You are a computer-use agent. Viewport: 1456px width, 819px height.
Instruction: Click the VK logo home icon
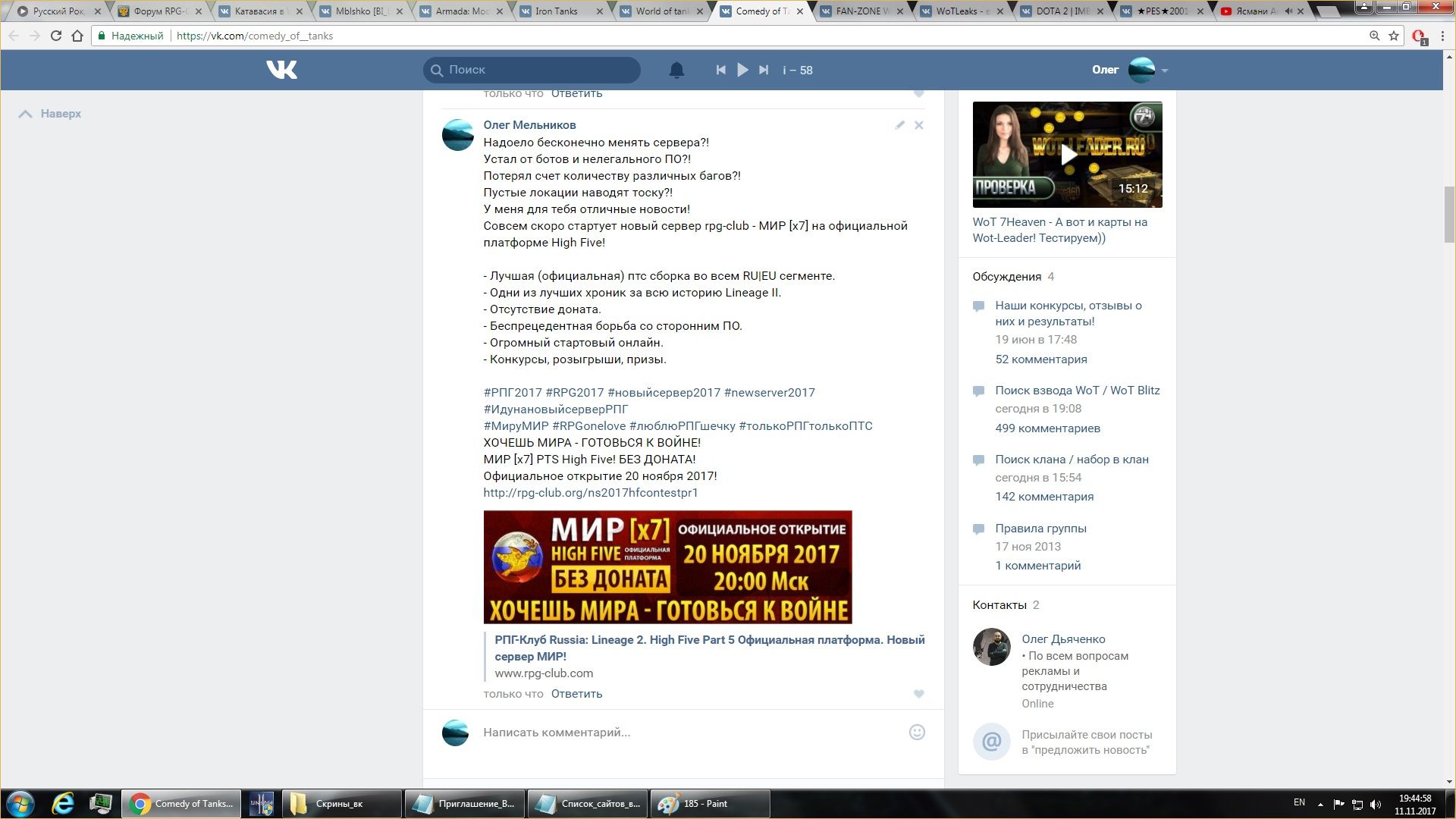coord(281,70)
